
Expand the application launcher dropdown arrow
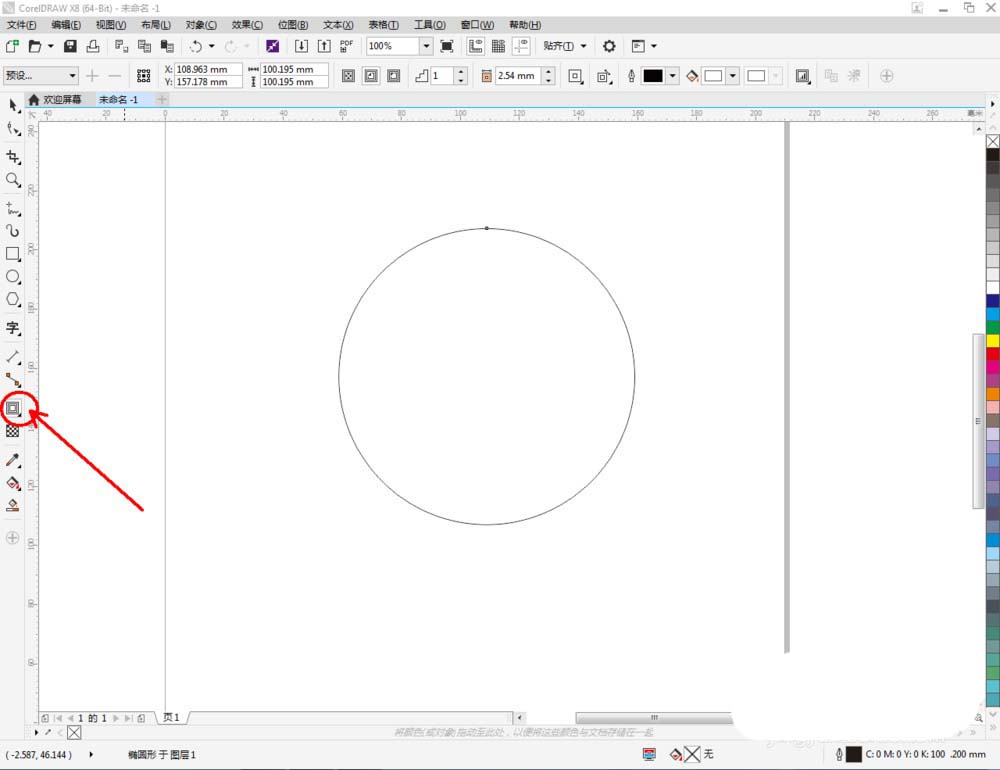pyautogui.click(x=654, y=46)
